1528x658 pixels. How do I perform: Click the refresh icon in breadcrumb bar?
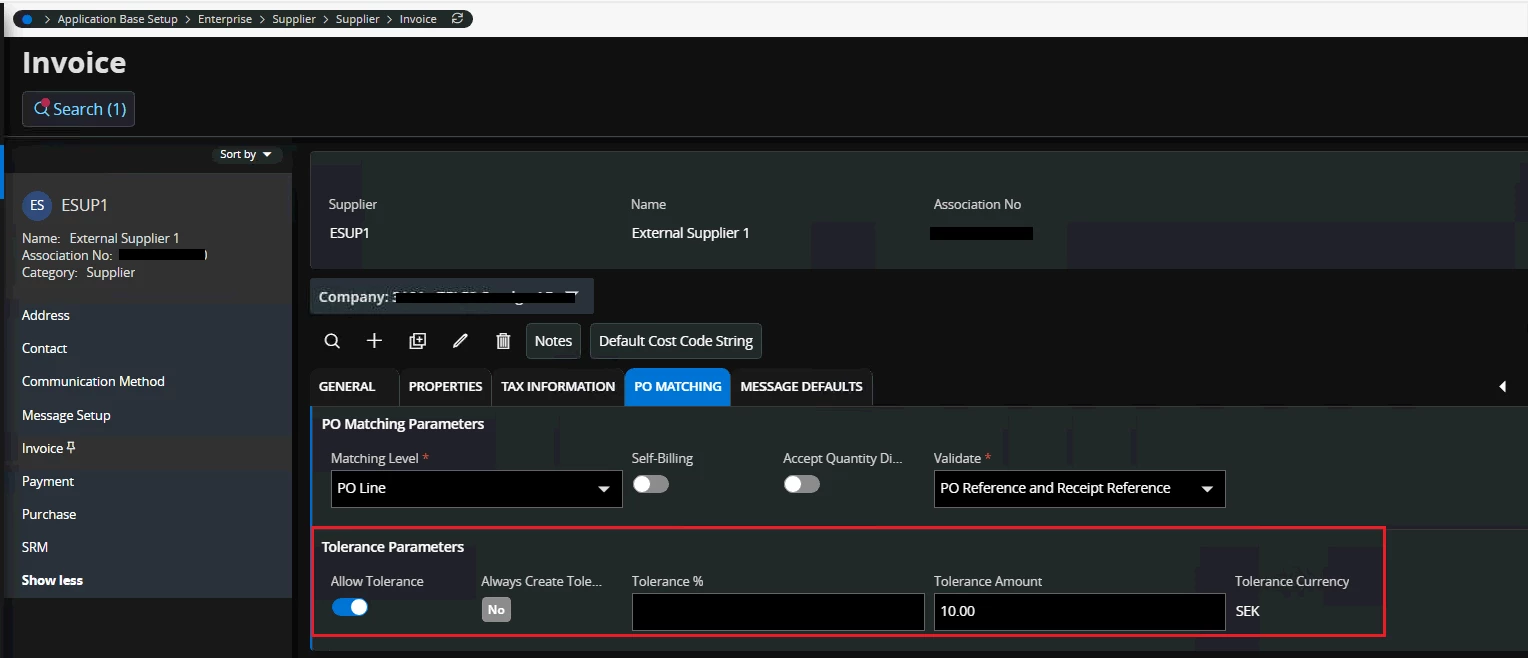coord(457,19)
